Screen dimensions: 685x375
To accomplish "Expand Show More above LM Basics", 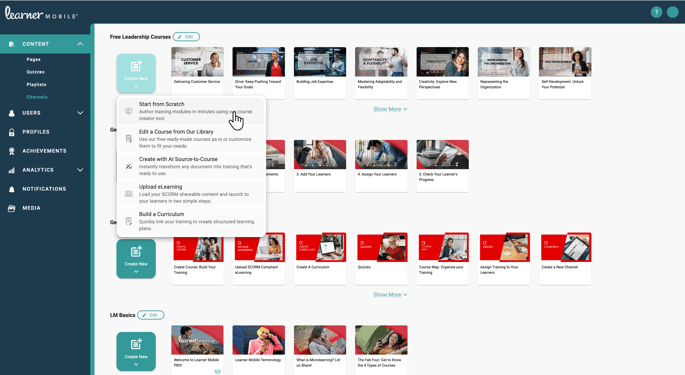I will 390,295.
